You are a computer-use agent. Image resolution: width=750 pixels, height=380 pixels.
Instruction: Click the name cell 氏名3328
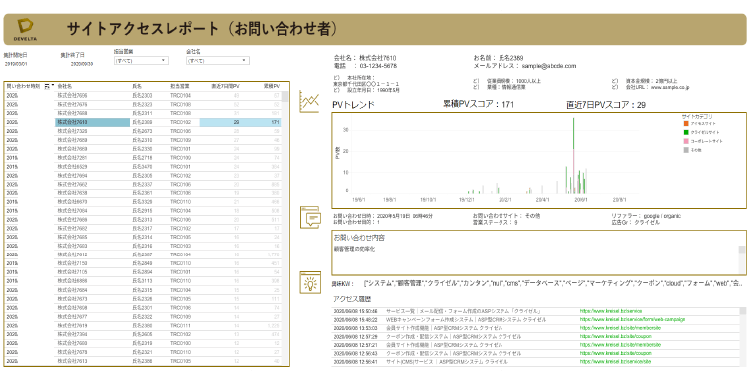(142, 202)
